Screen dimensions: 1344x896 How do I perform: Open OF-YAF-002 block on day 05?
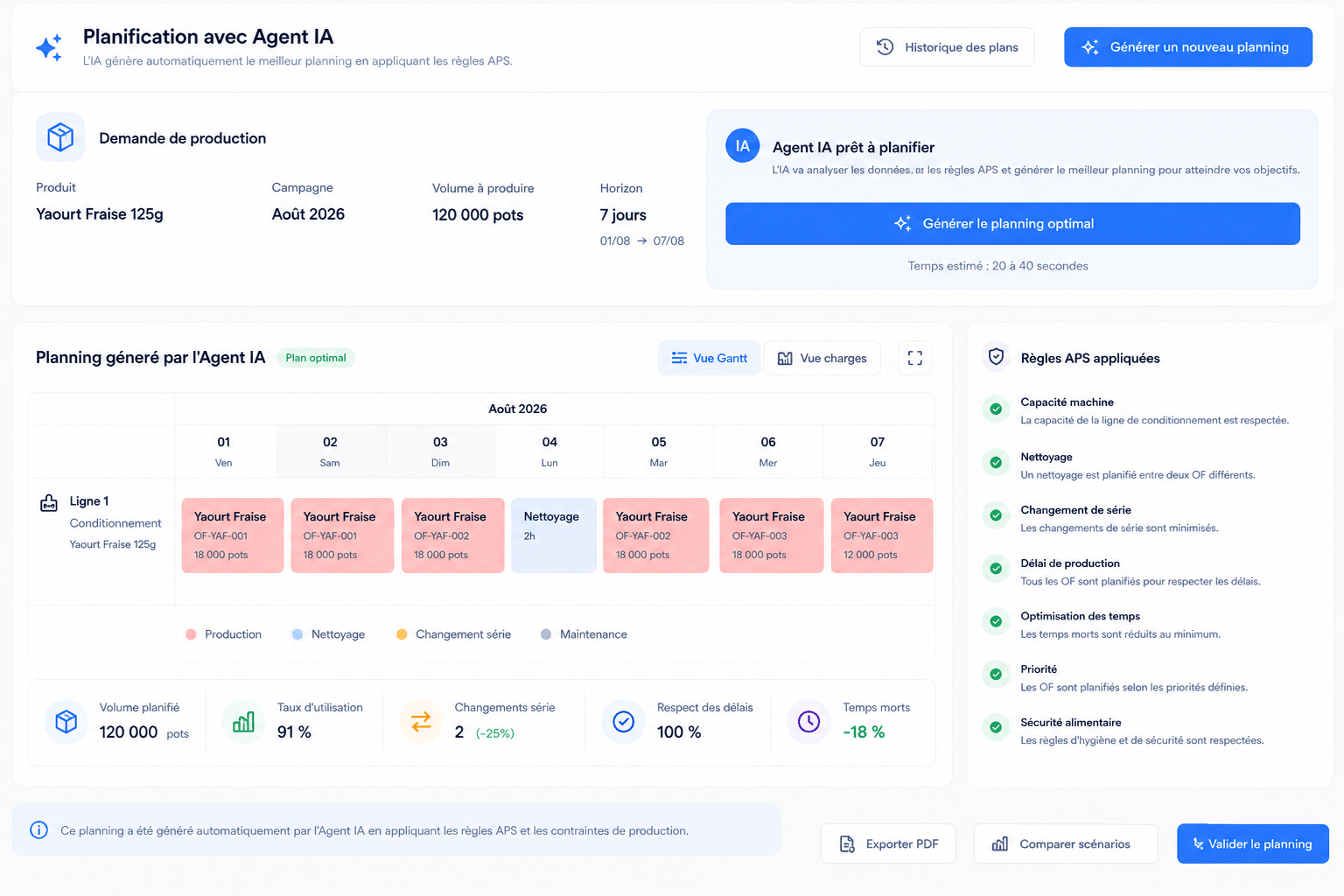point(656,535)
